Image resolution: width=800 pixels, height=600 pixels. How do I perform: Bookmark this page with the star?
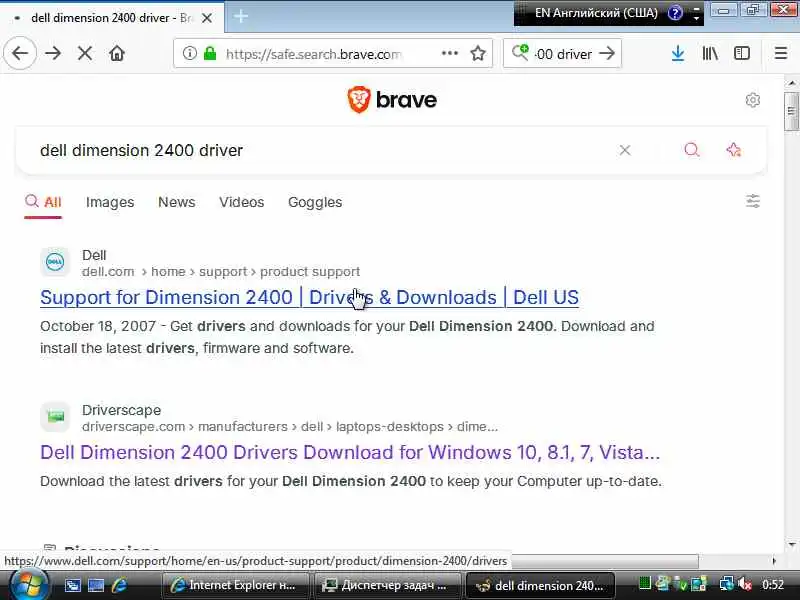coord(478,53)
